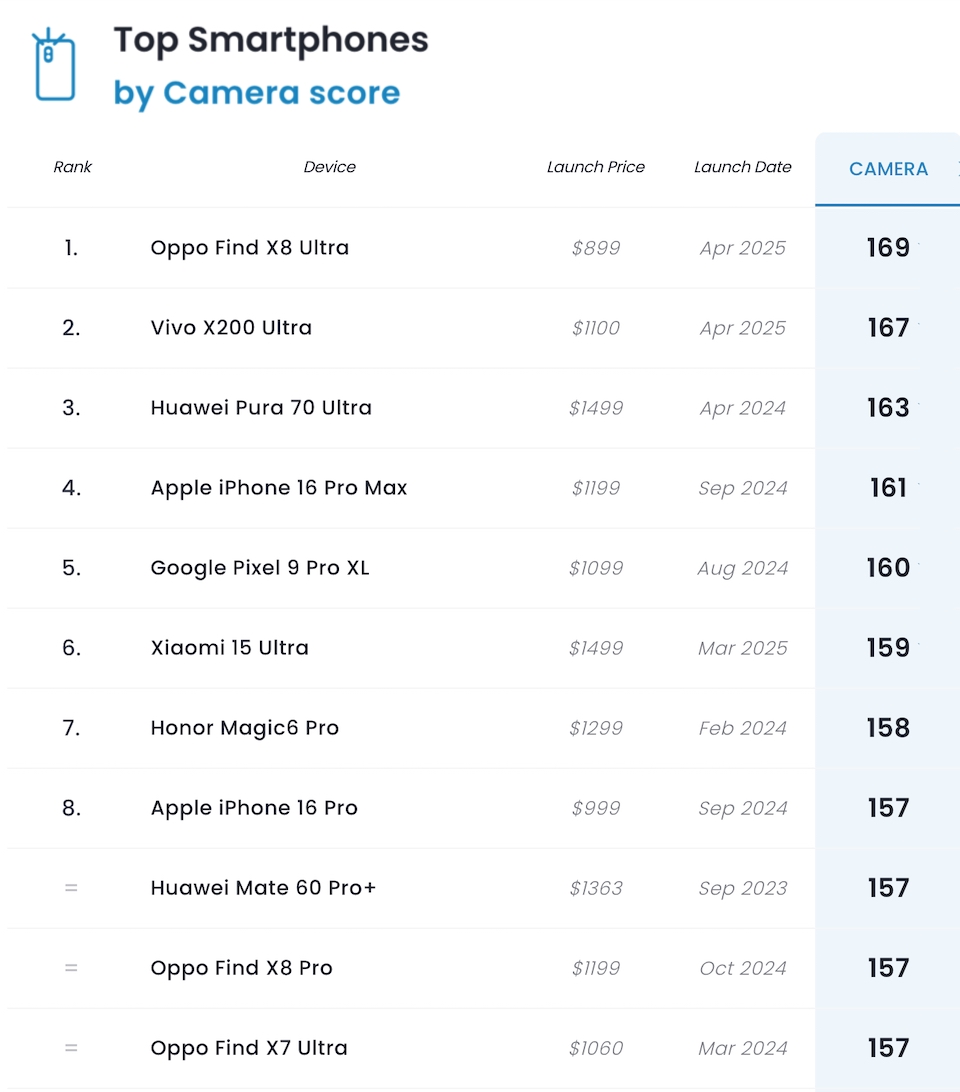Screen dimensions: 960x1092
Task: Open the Huawei Mate 60 Pro+ entry
Action: [x=263, y=888]
